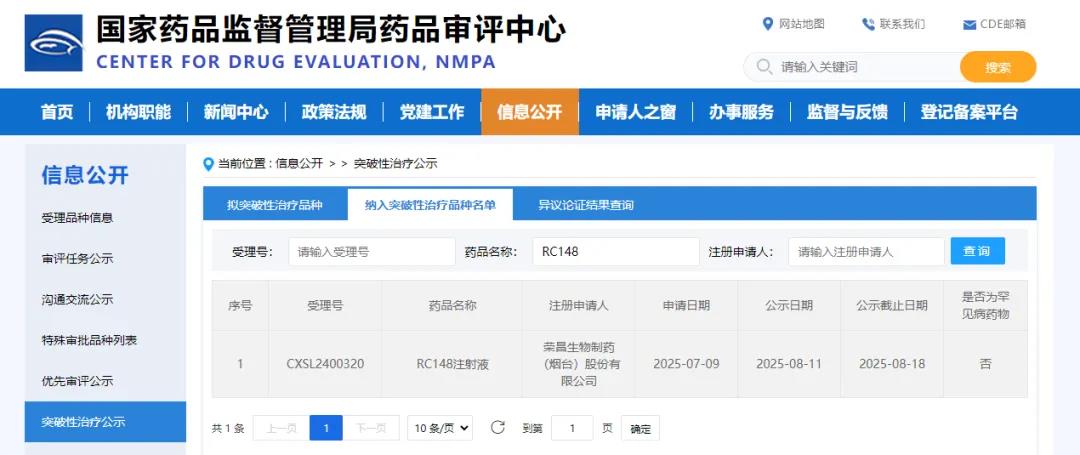
Task: Click 信息公开 in the breadcrumb
Action: coord(299,164)
